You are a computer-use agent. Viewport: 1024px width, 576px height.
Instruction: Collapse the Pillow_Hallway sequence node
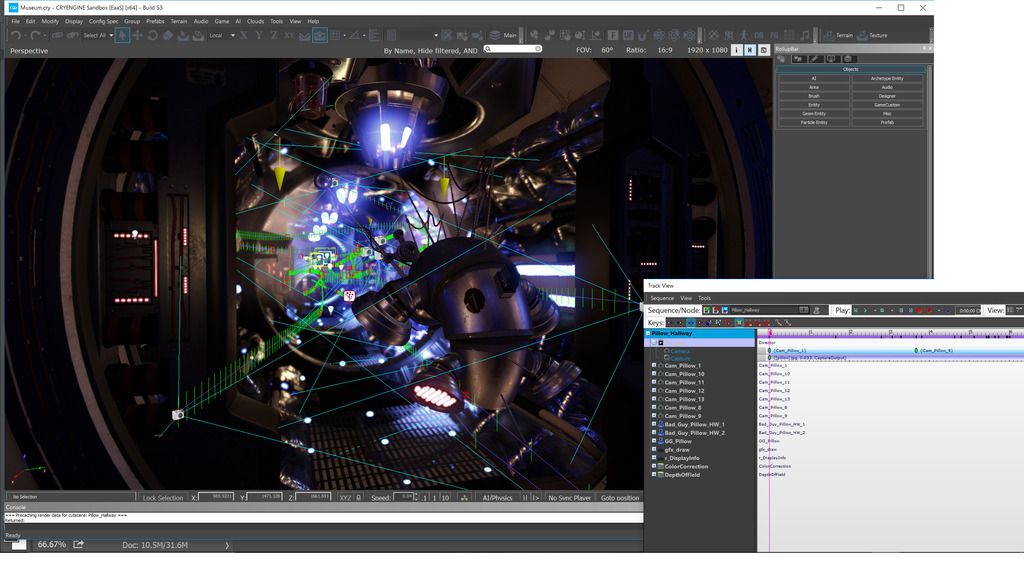648,333
